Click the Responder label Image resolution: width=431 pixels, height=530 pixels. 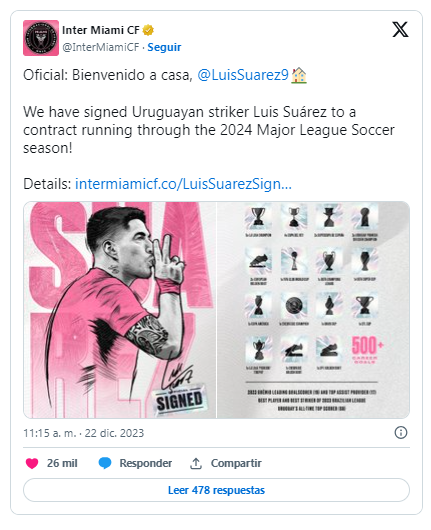click(x=146, y=463)
